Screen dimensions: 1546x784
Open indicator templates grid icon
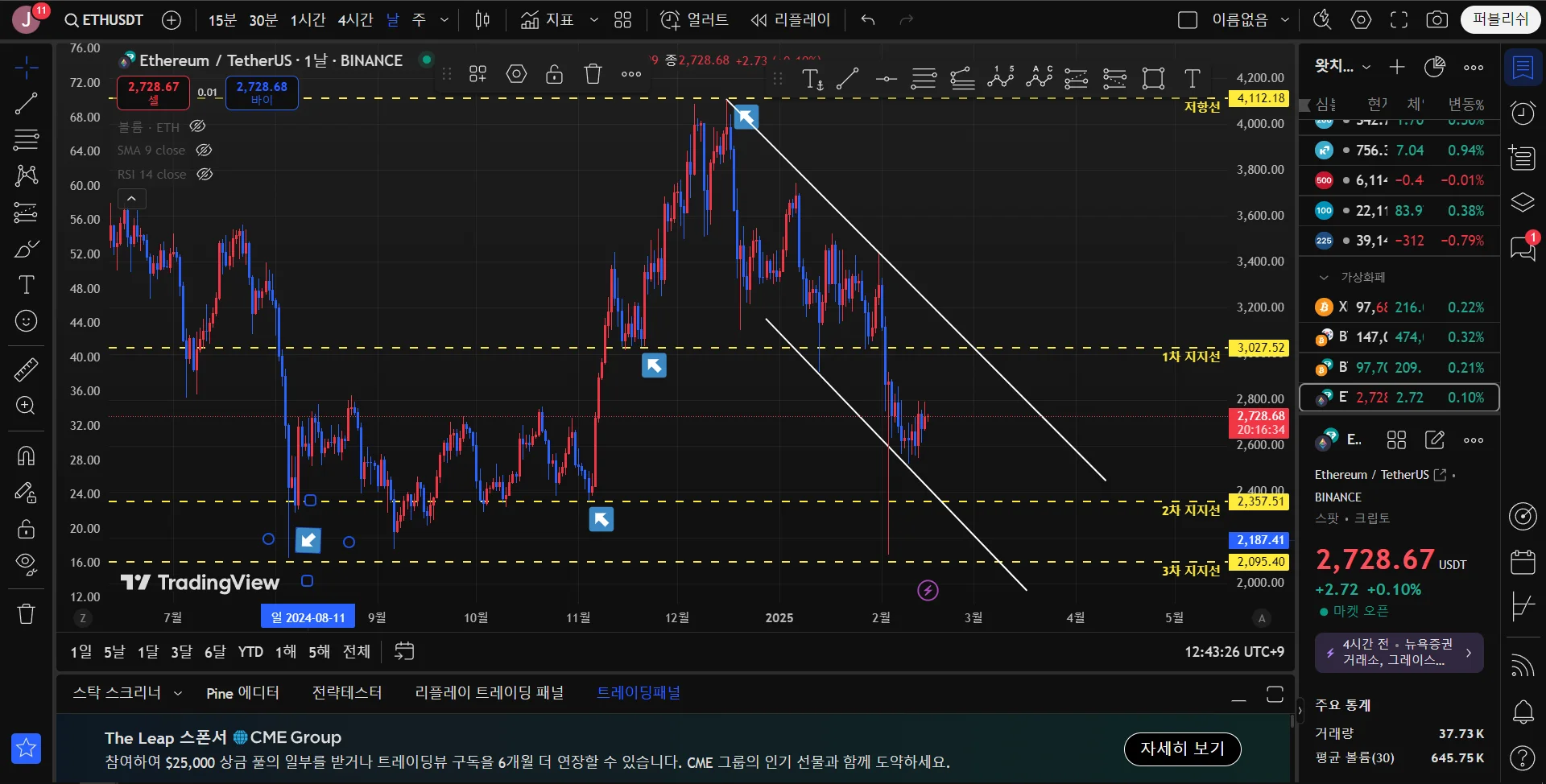623,20
